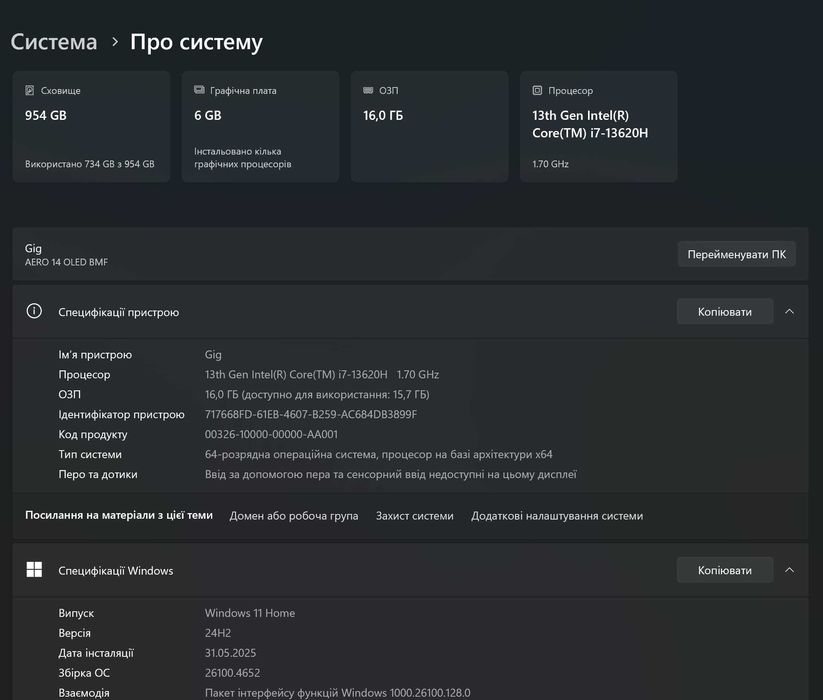
Task: Collapse Специфікації Windows section chevron
Action: [789, 570]
